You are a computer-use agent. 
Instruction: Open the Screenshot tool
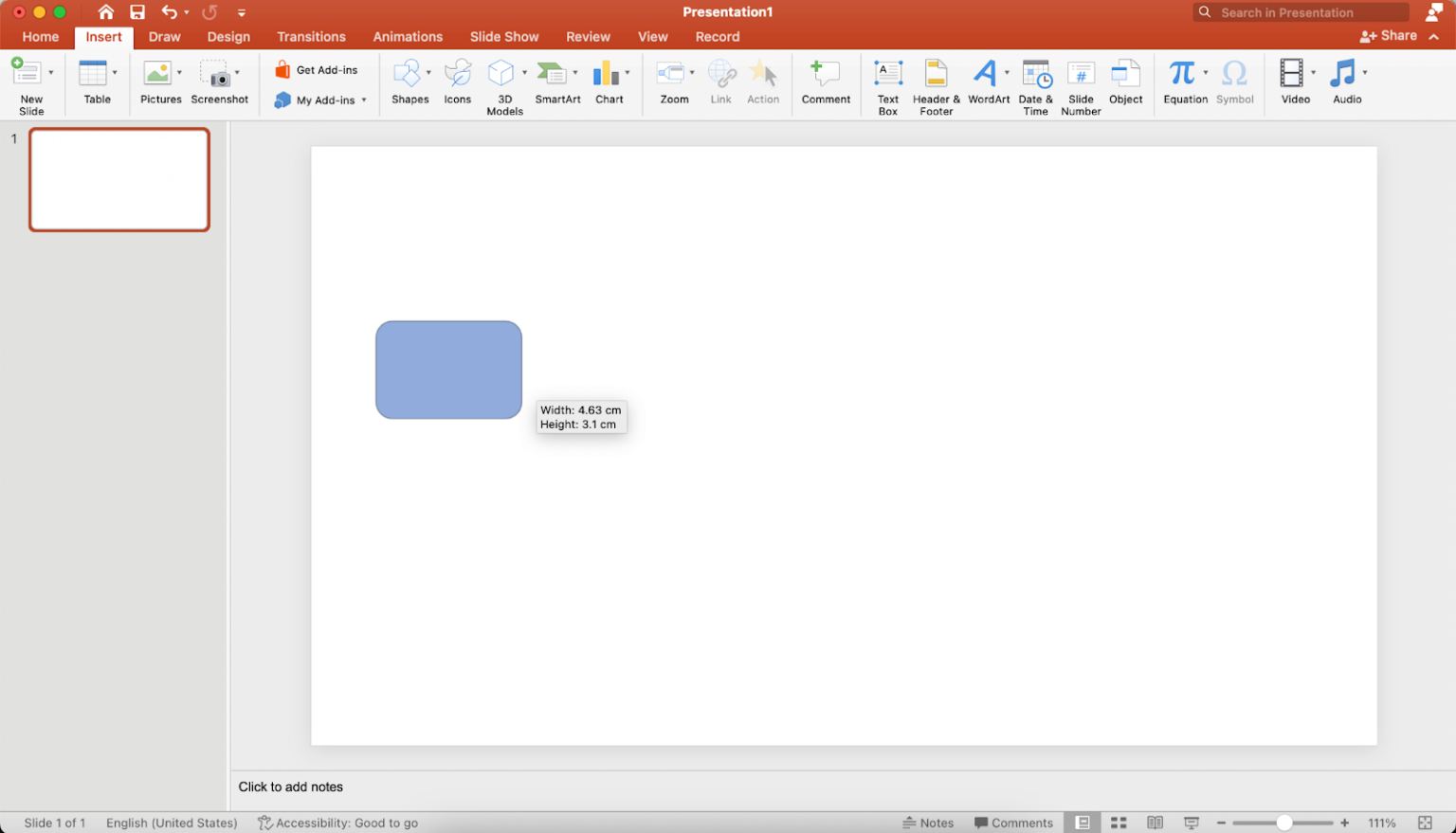point(219,83)
